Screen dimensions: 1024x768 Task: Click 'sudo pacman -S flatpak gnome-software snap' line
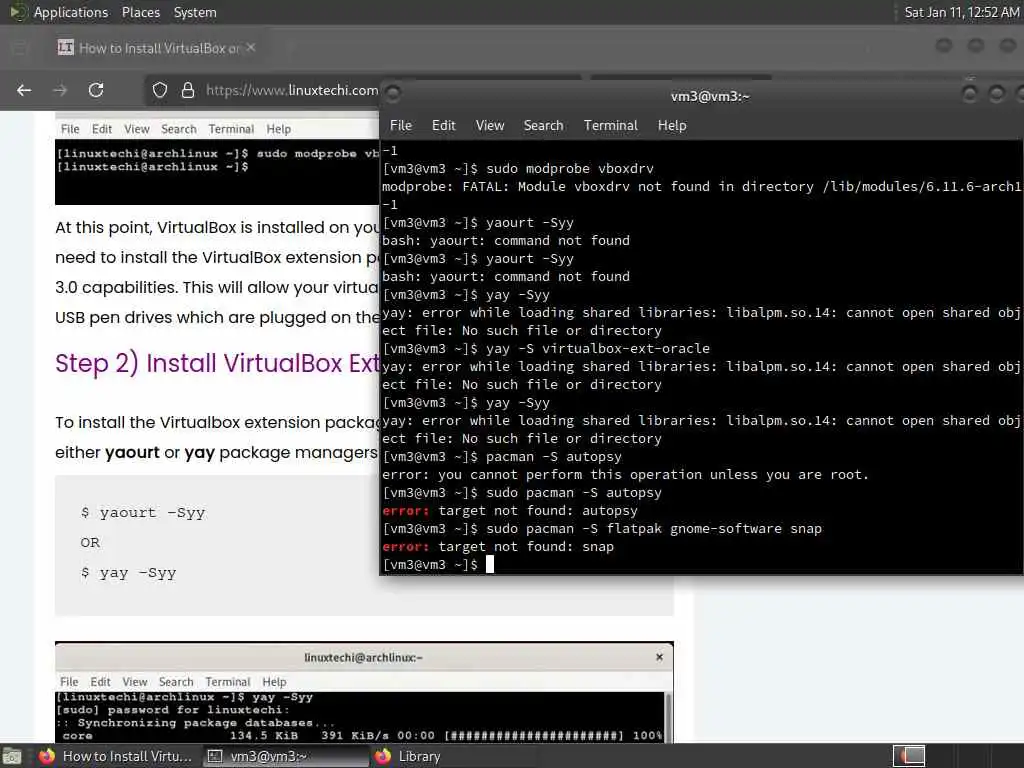tap(602, 528)
